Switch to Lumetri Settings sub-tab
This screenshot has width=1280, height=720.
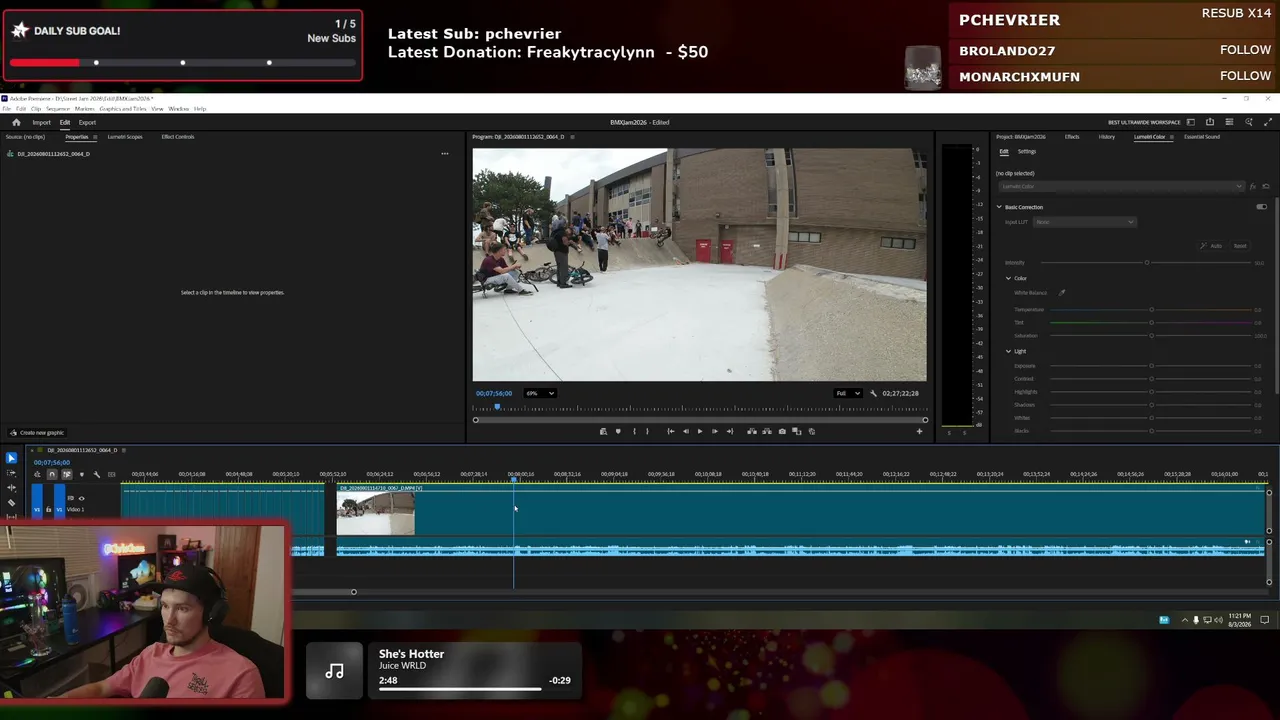pyautogui.click(x=1027, y=152)
